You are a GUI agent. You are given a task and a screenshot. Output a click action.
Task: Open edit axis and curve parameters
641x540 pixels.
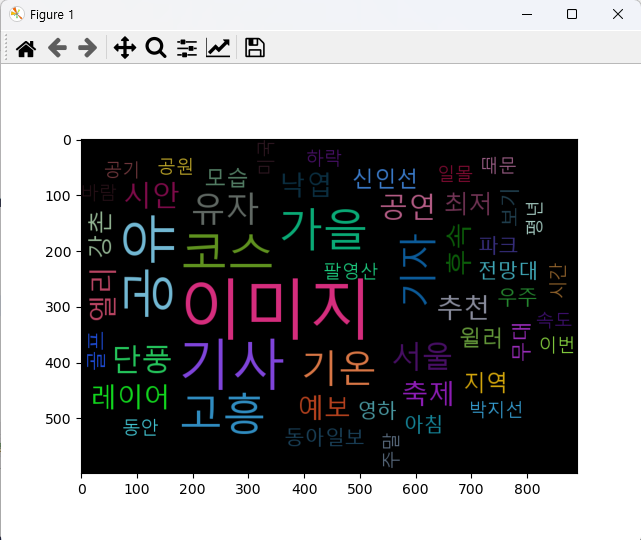tap(218, 48)
